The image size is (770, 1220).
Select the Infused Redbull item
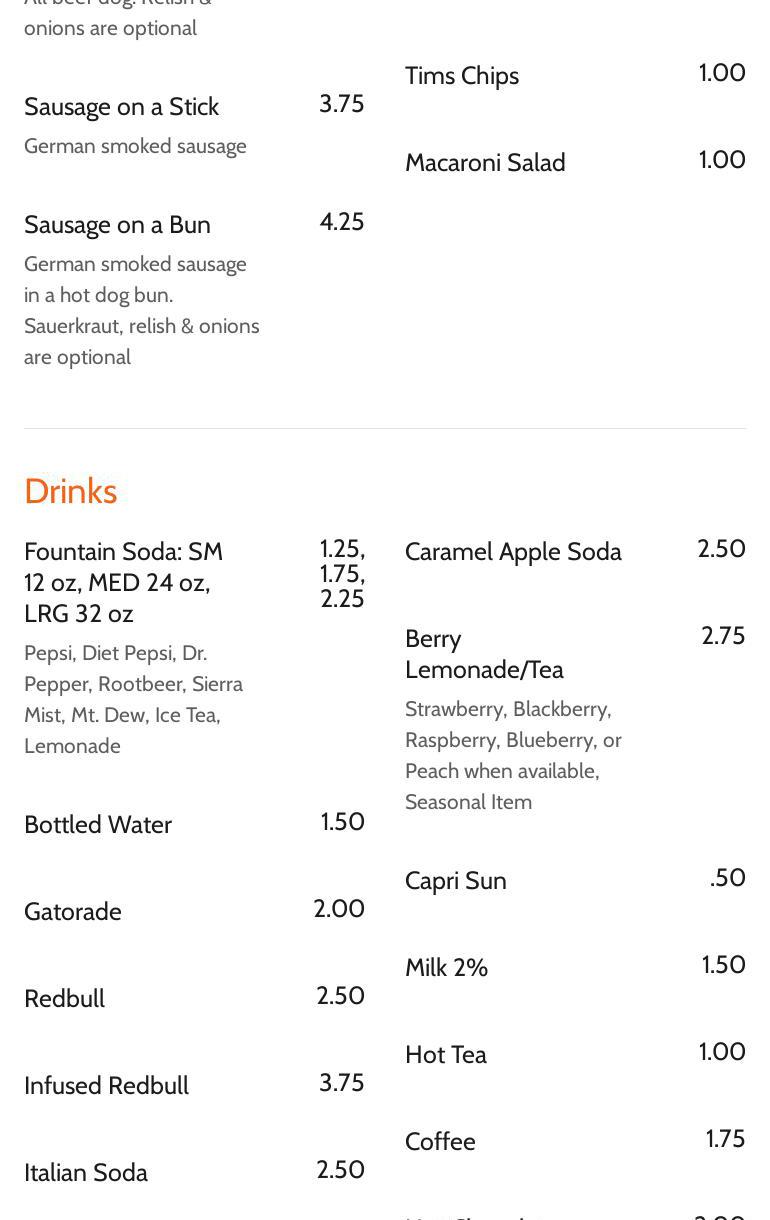106,1086
